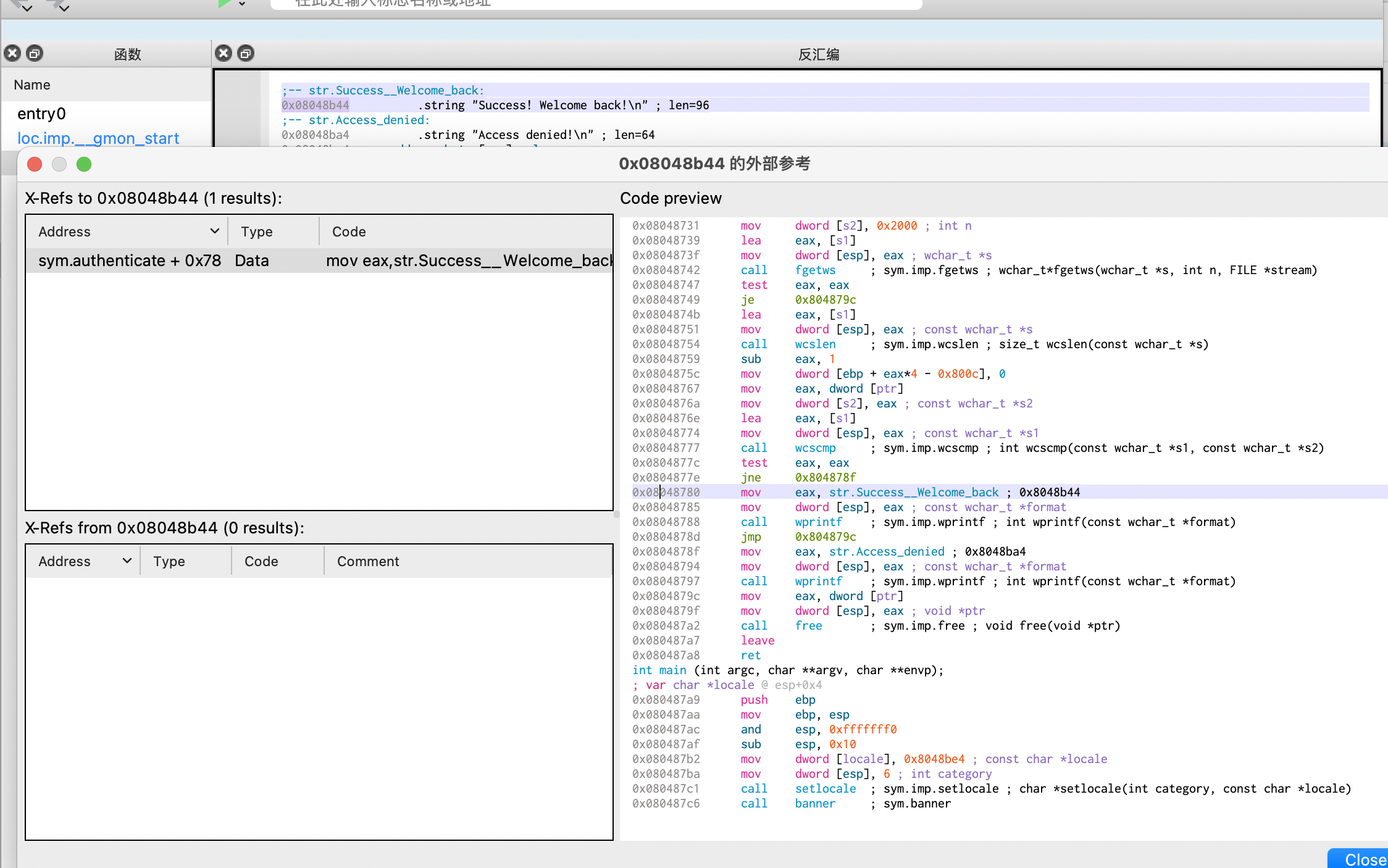Click the green zoom window button
Viewport: 1388px width, 868px height.
(84, 164)
